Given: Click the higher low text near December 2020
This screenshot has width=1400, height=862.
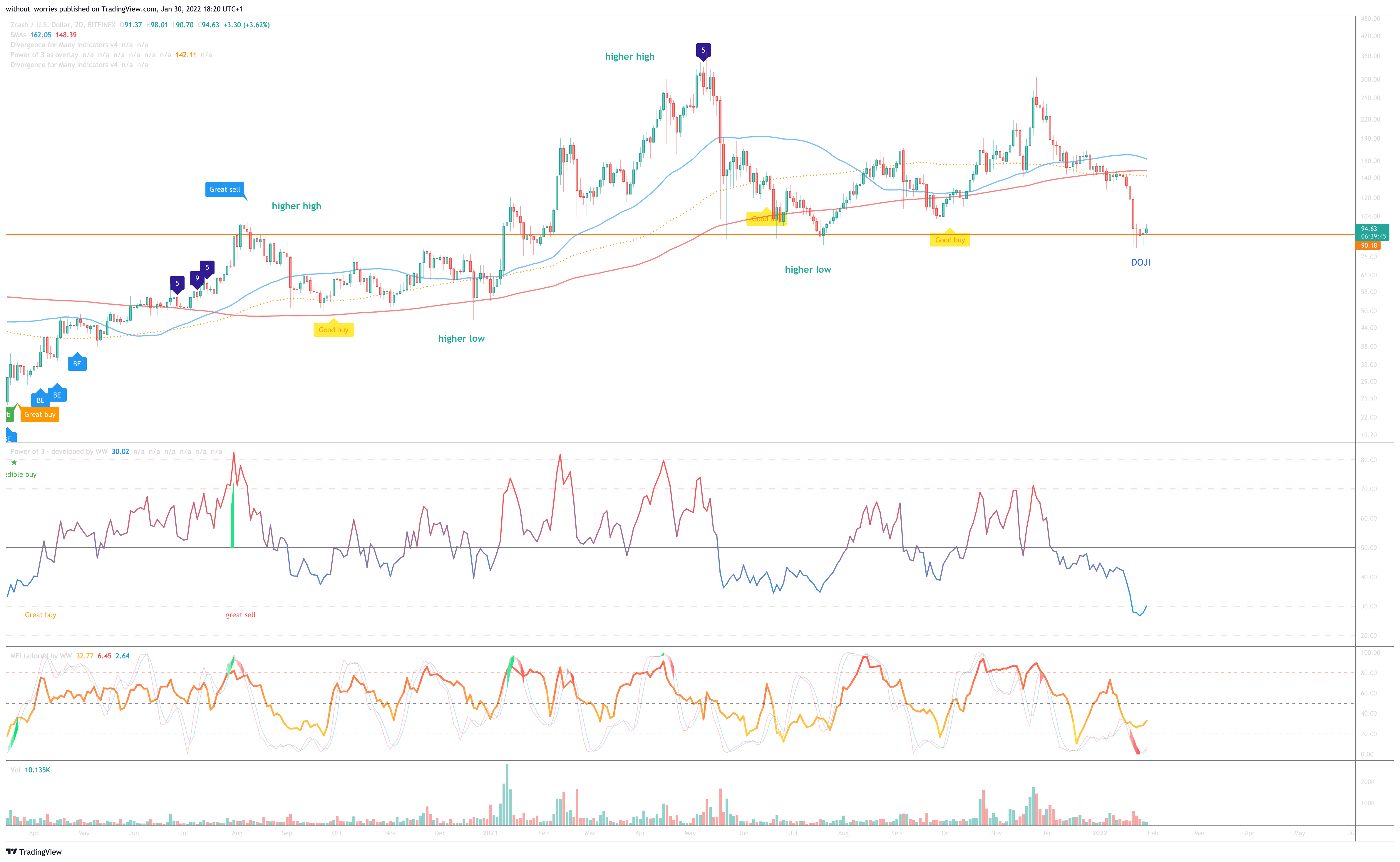Looking at the screenshot, I should [461, 339].
